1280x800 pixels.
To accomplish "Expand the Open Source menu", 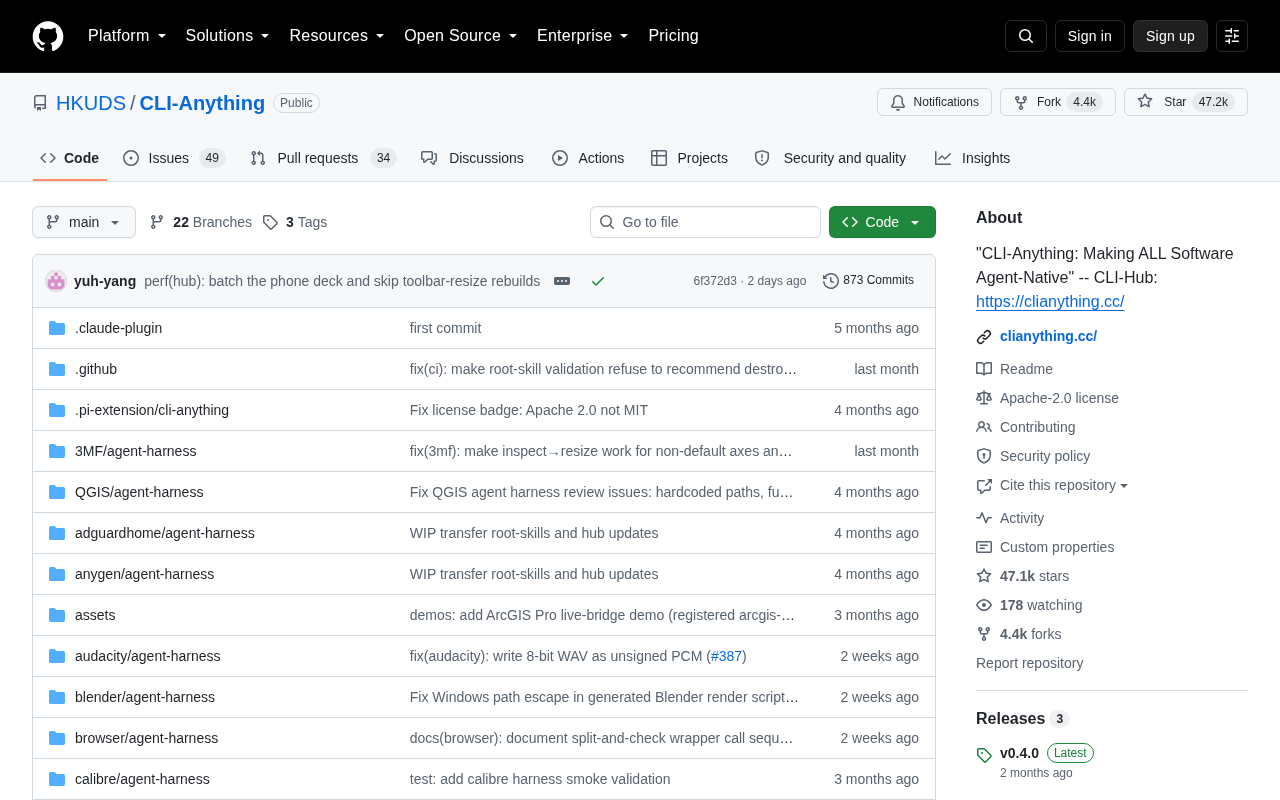I will pyautogui.click(x=461, y=36).
